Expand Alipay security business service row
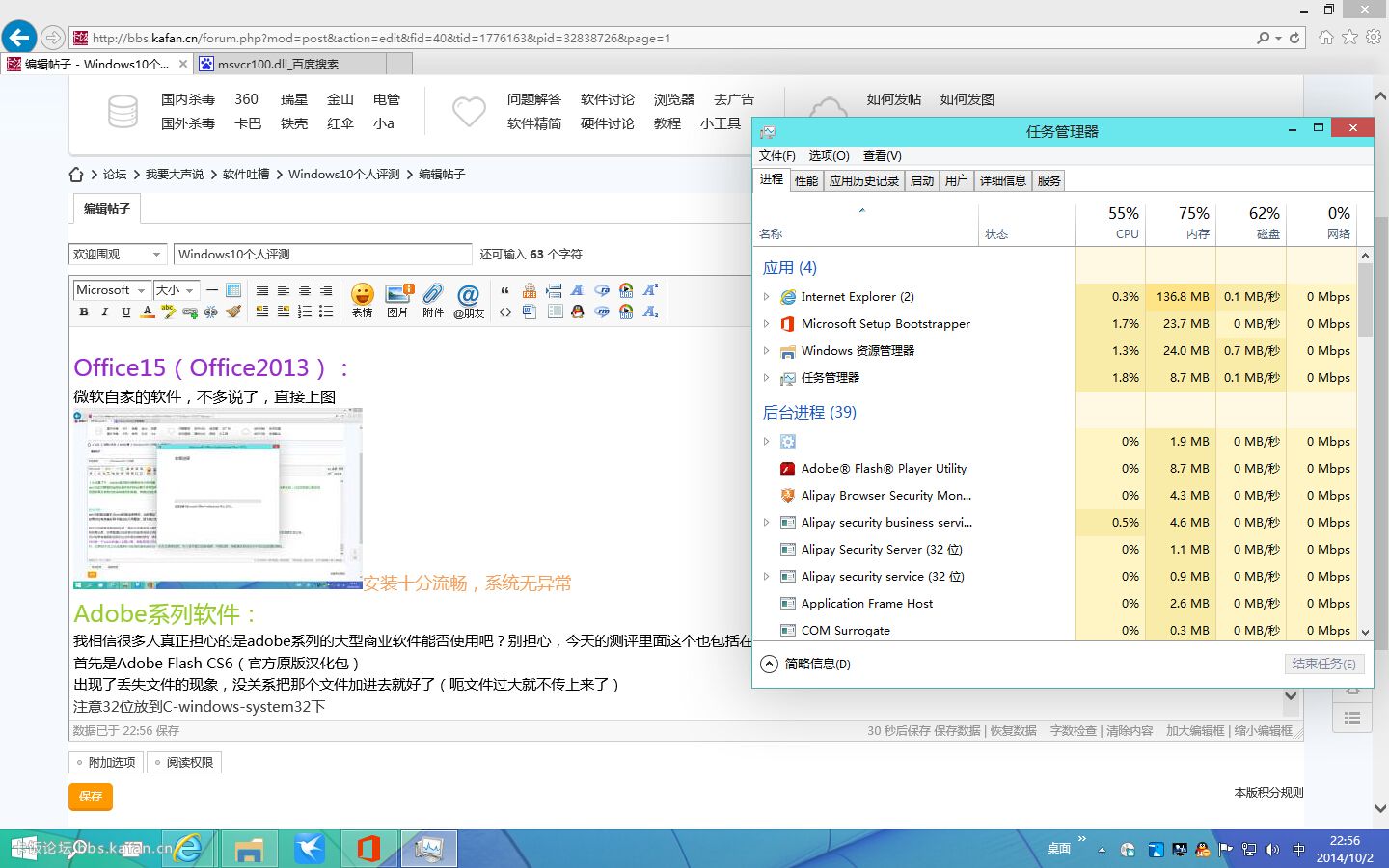Screen dimensions: 1389x868 coord(767,523)
